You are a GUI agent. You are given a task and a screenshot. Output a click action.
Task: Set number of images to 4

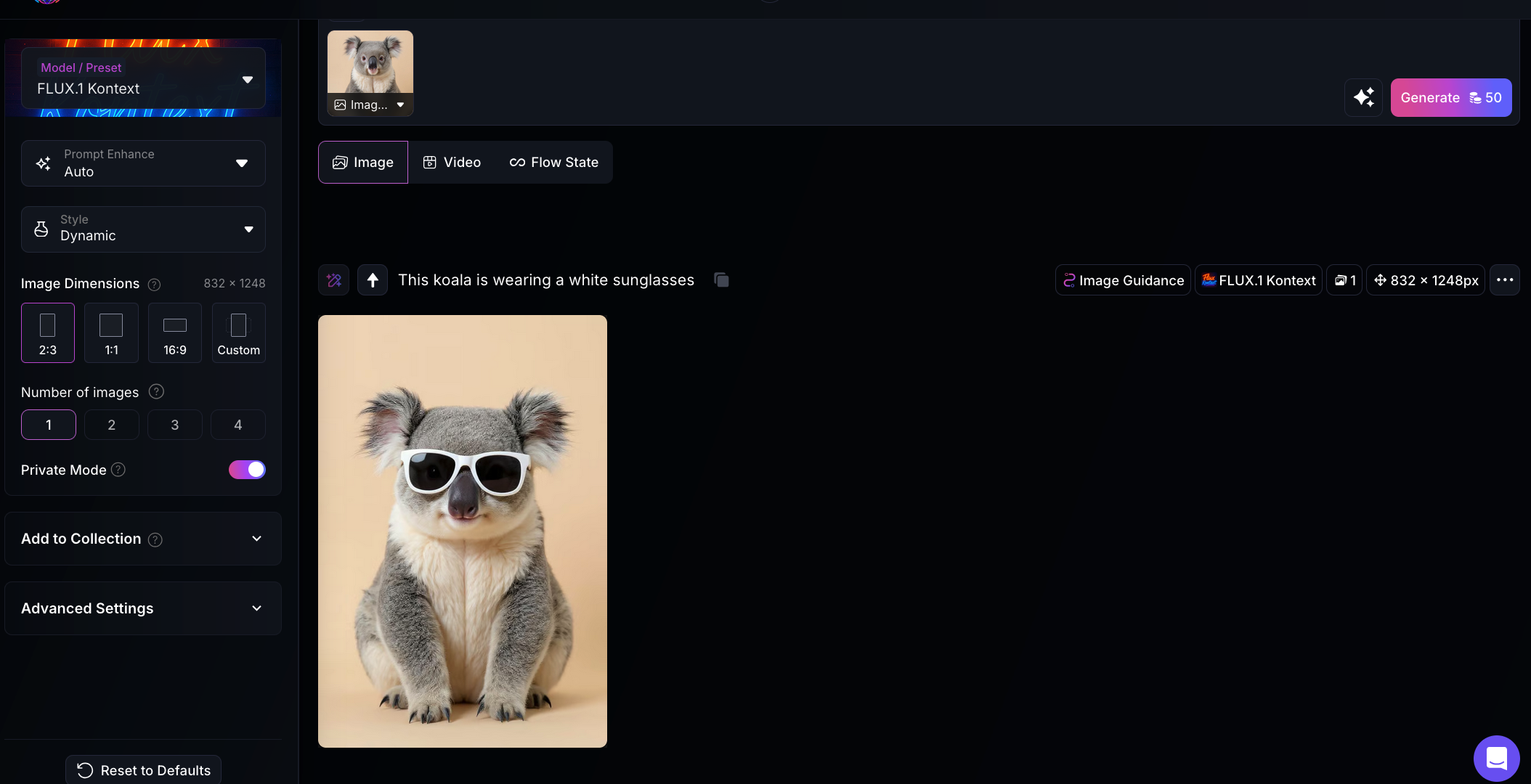238,425
